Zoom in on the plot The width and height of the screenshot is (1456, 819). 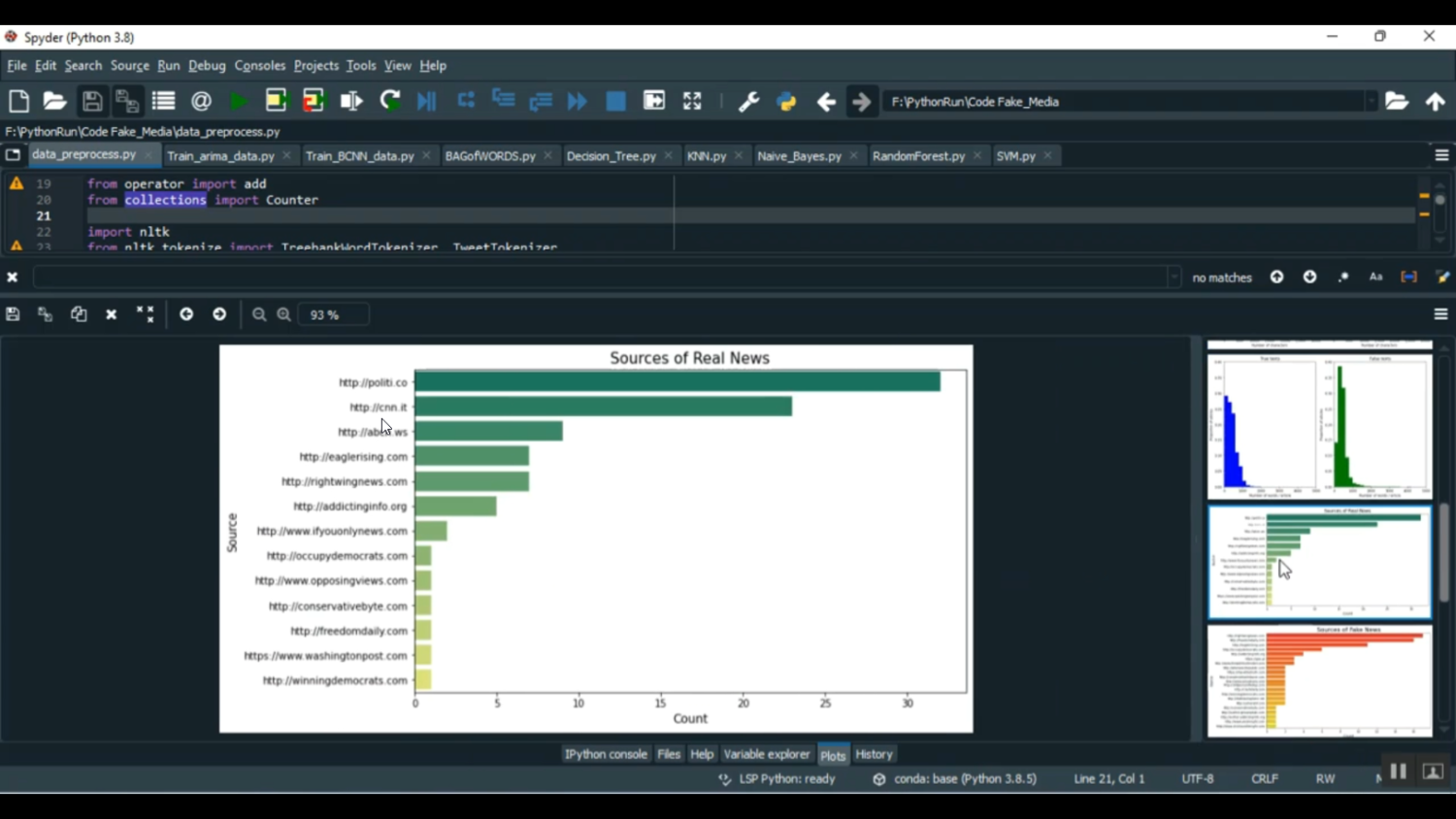coord(283,314)
